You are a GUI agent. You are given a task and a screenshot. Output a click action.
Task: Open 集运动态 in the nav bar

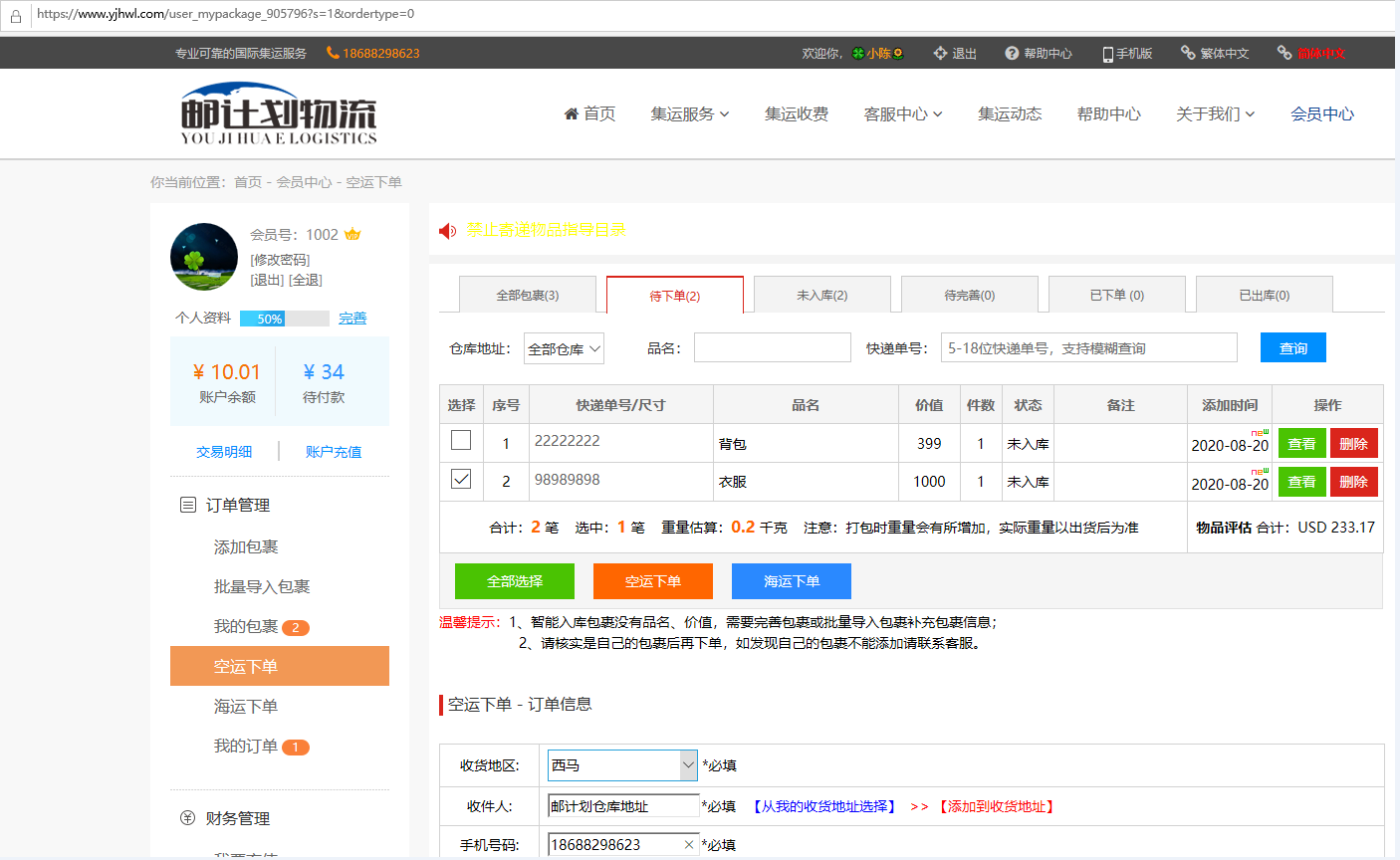(1010, 114)
